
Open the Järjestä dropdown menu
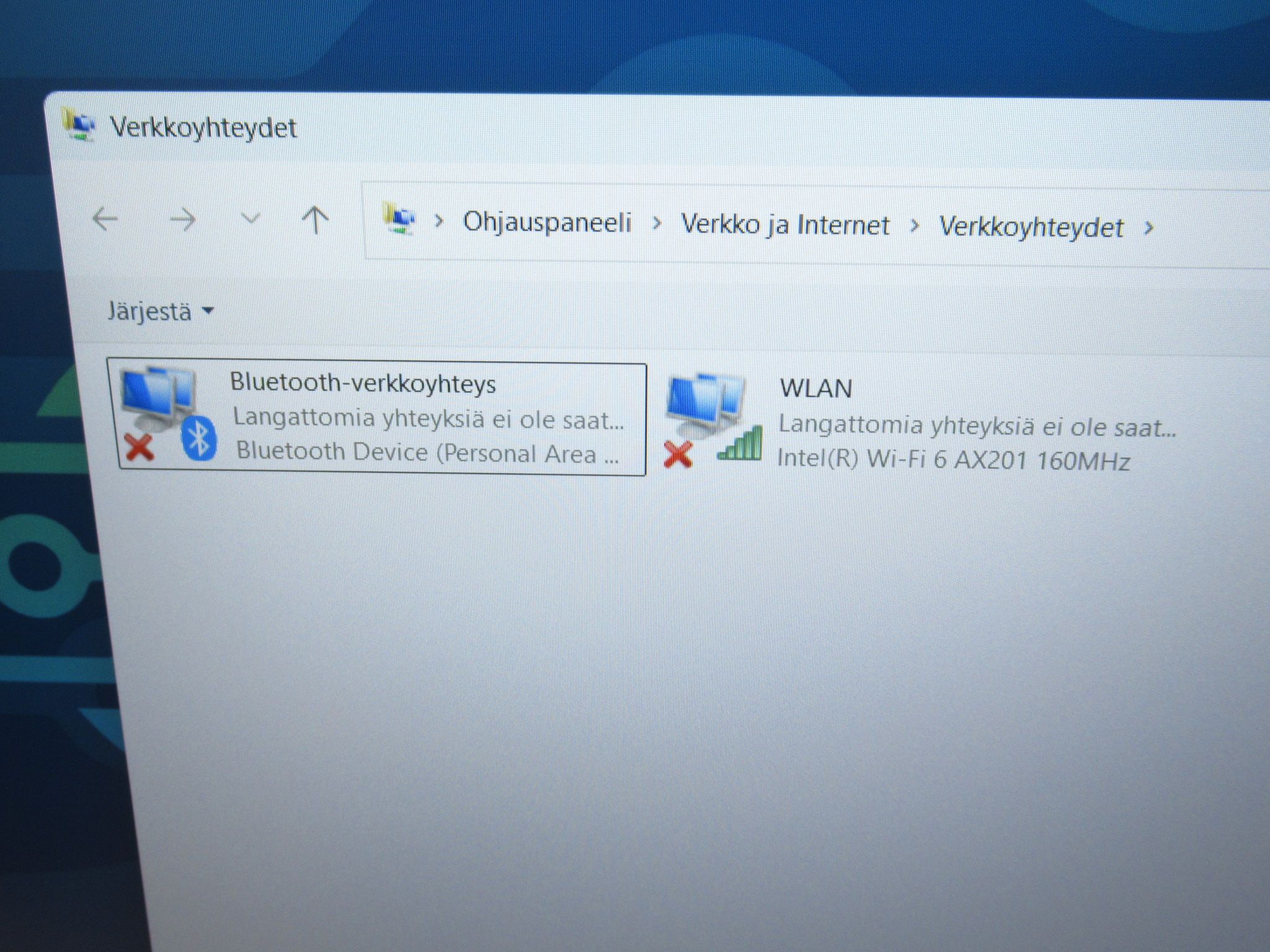160,311
